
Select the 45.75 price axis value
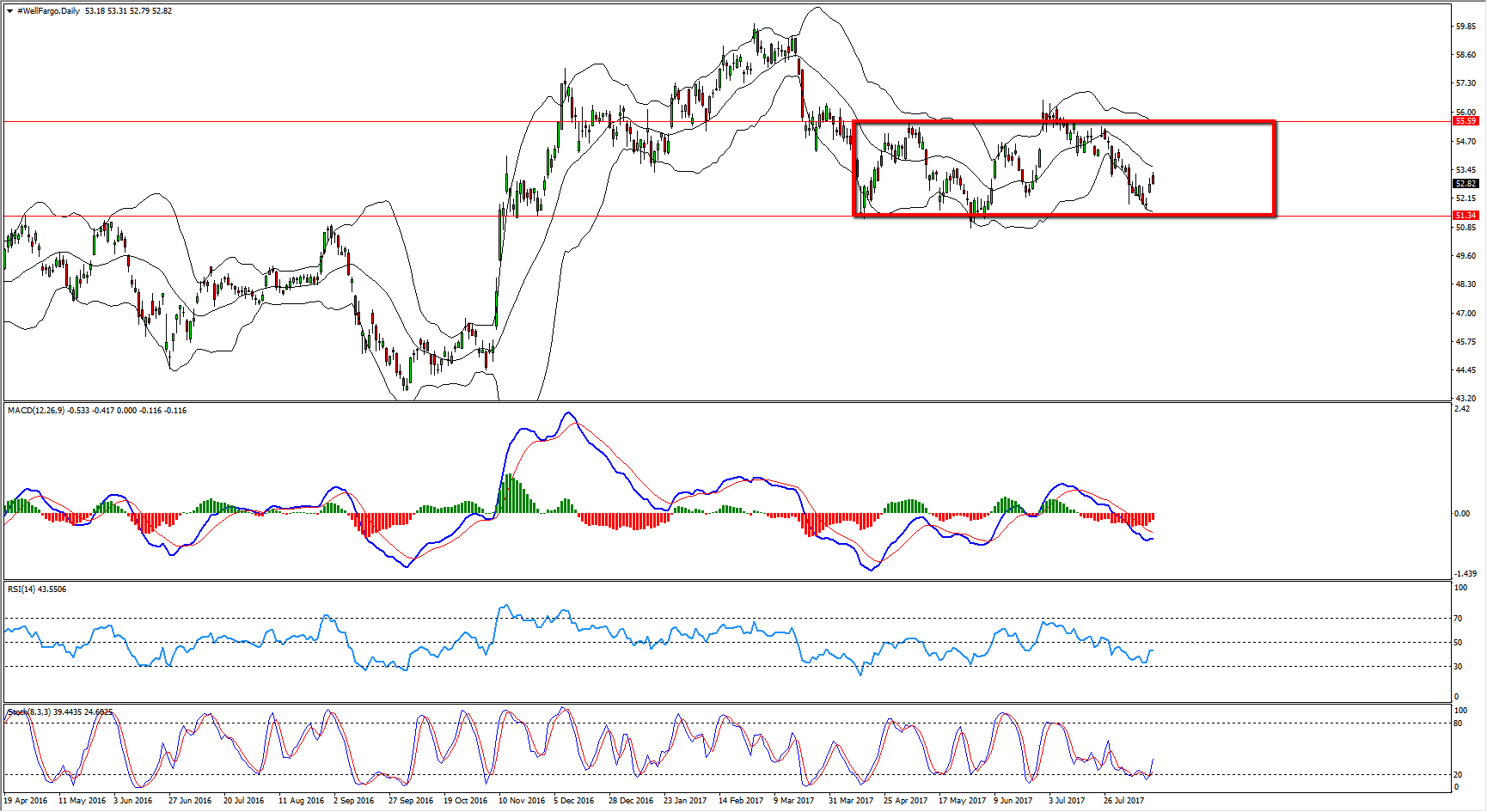pyautogui.click(x=1466, y=342)
